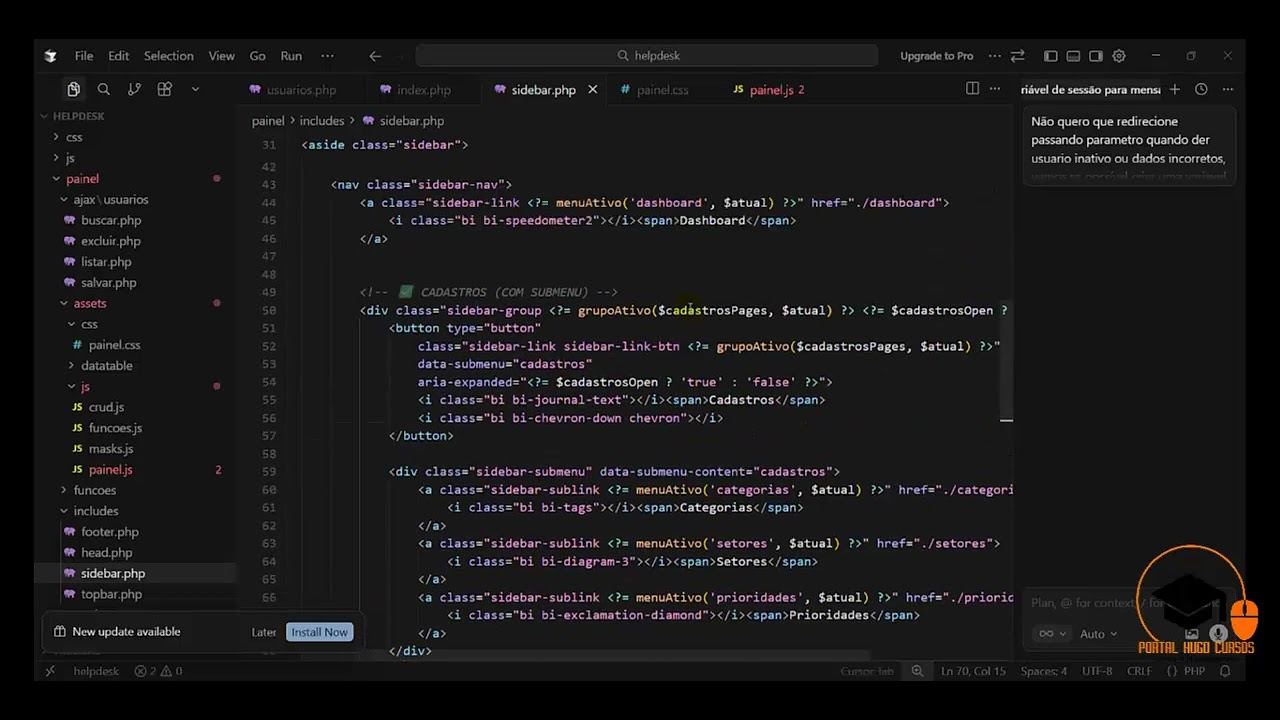Open the Source Control icon

tap(134, 89)
